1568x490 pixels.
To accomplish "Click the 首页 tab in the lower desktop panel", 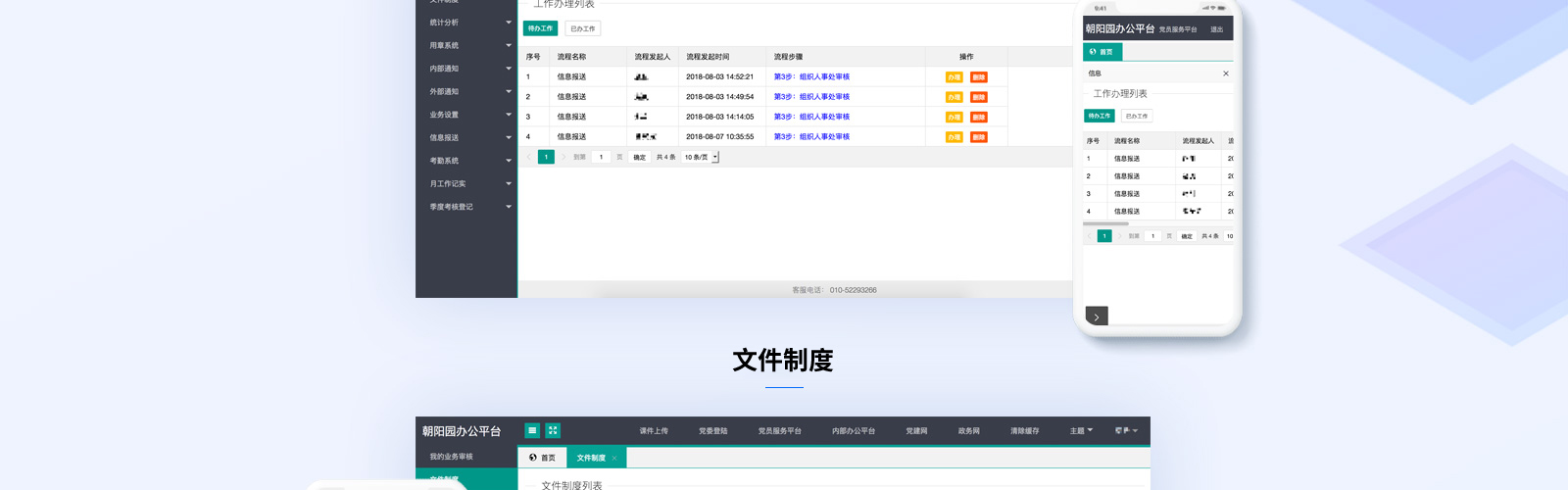I will coord(542,458).
